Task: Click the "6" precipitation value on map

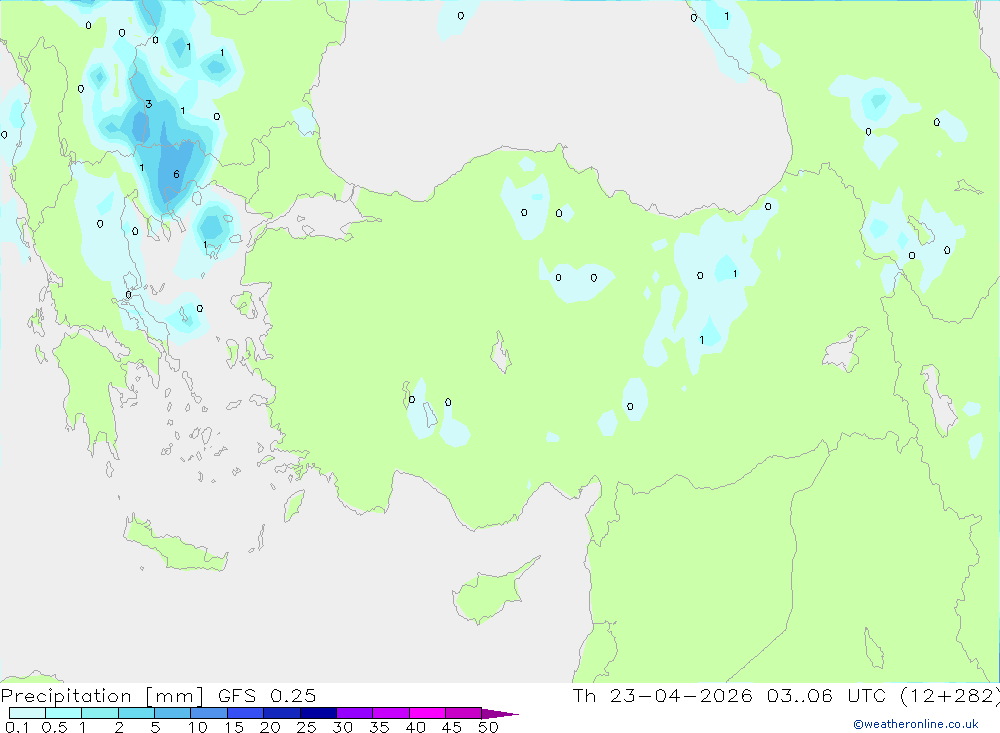Action: [177, 174]
